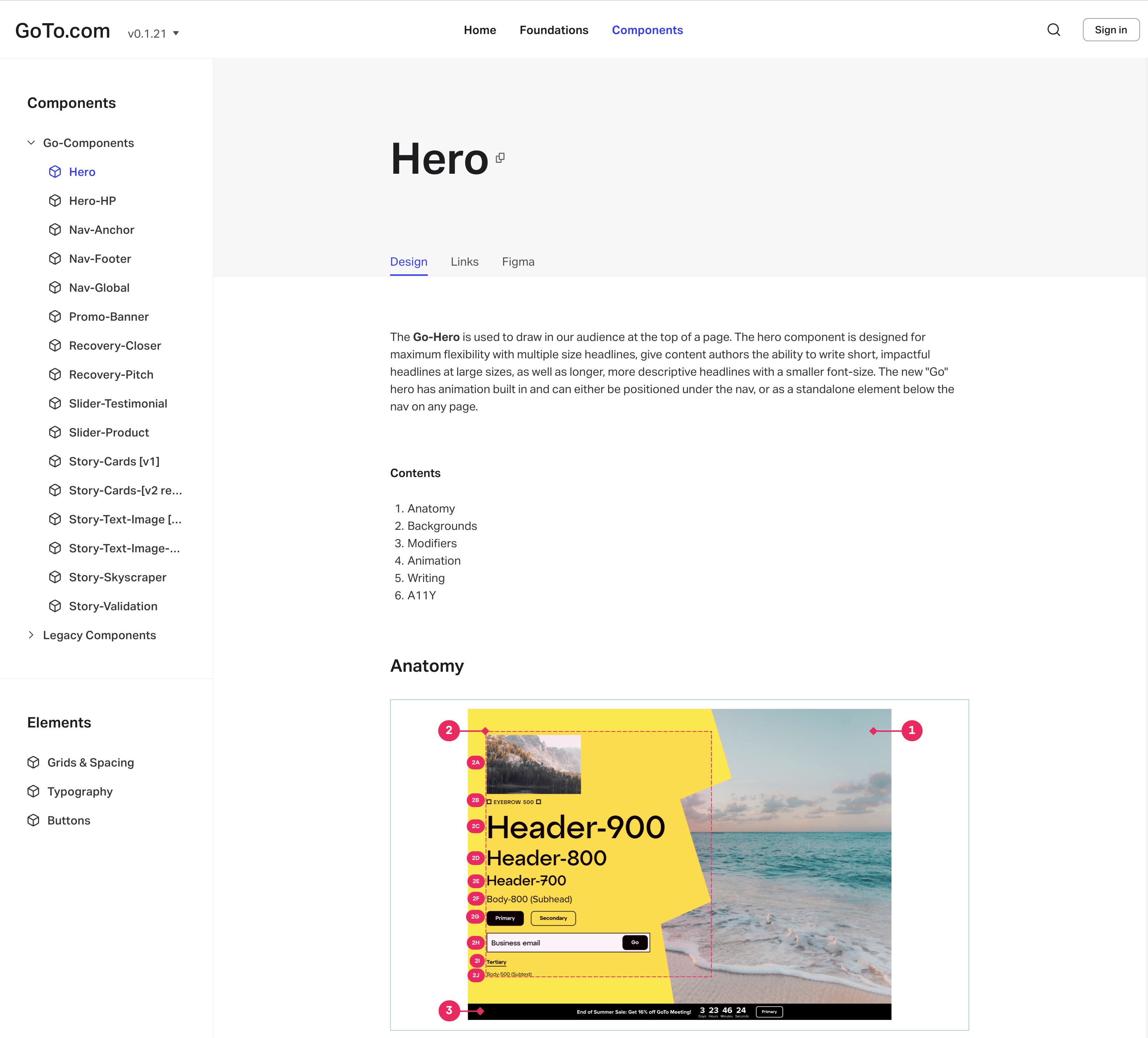Image resolution: width=1148 pixels, height=1038 pixels.
Task: Click the GoTo.com logo
Action: point(63,31)
